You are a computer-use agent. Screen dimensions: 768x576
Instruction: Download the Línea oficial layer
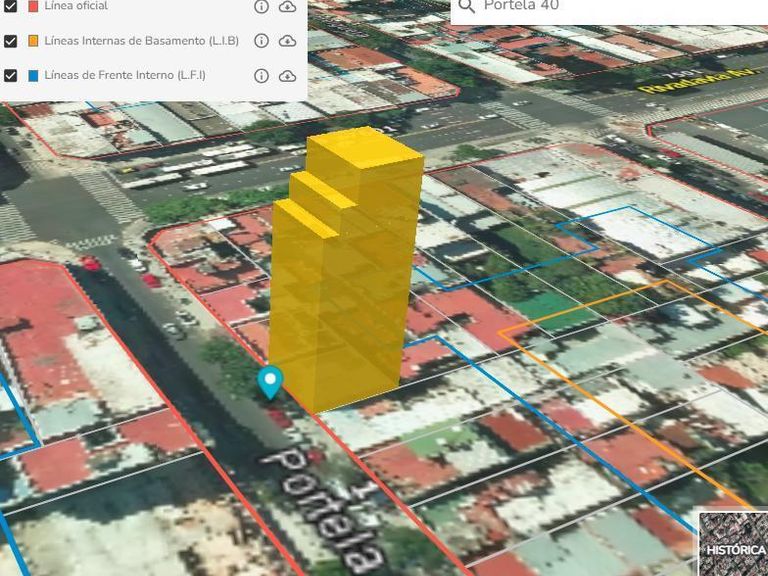pos(288,6)
